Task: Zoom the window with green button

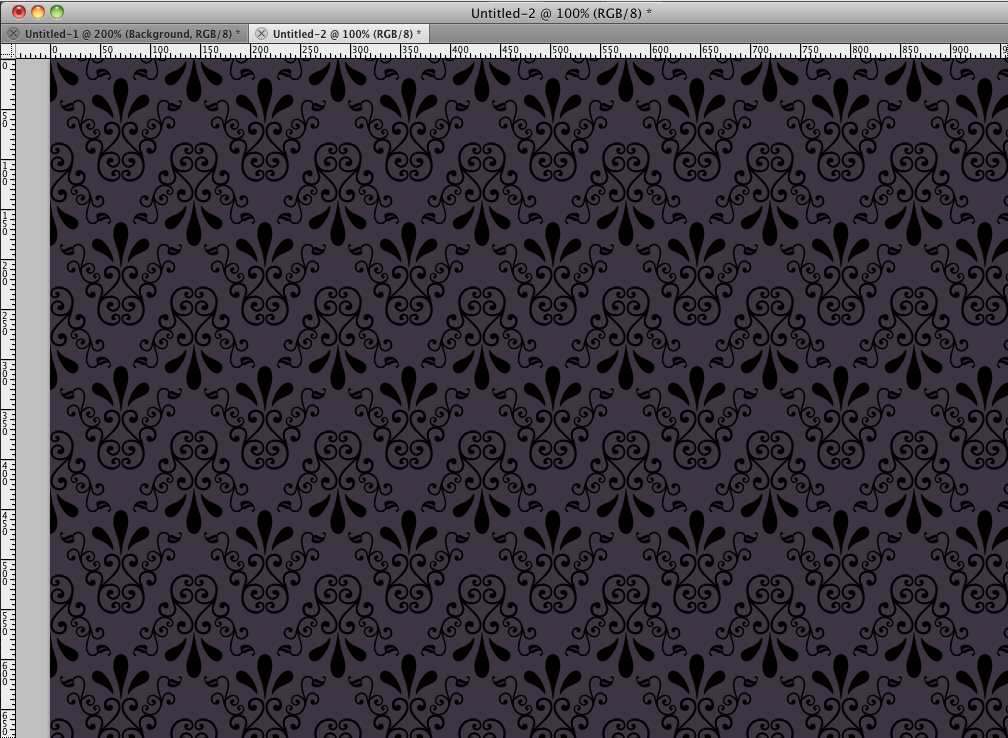Action: click(57, 12)
